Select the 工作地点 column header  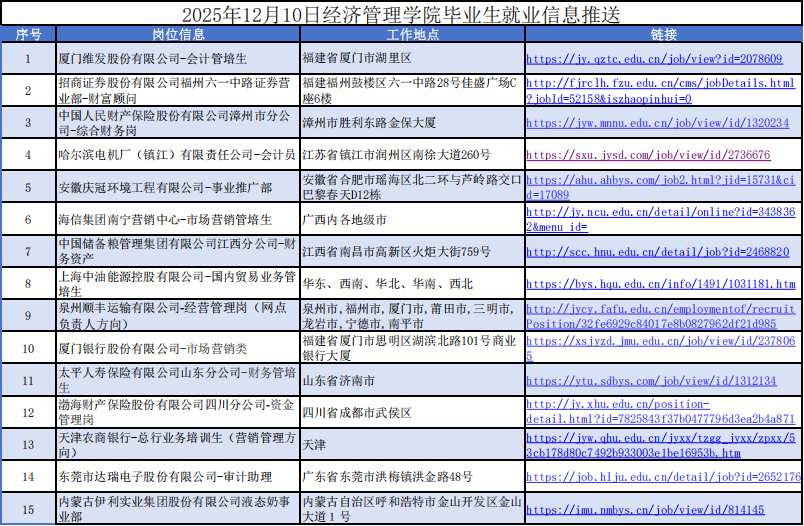(x=411, y=34)
